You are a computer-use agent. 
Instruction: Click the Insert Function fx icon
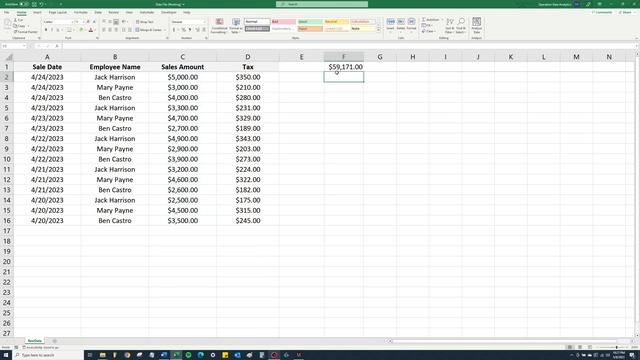click(57, 46)
